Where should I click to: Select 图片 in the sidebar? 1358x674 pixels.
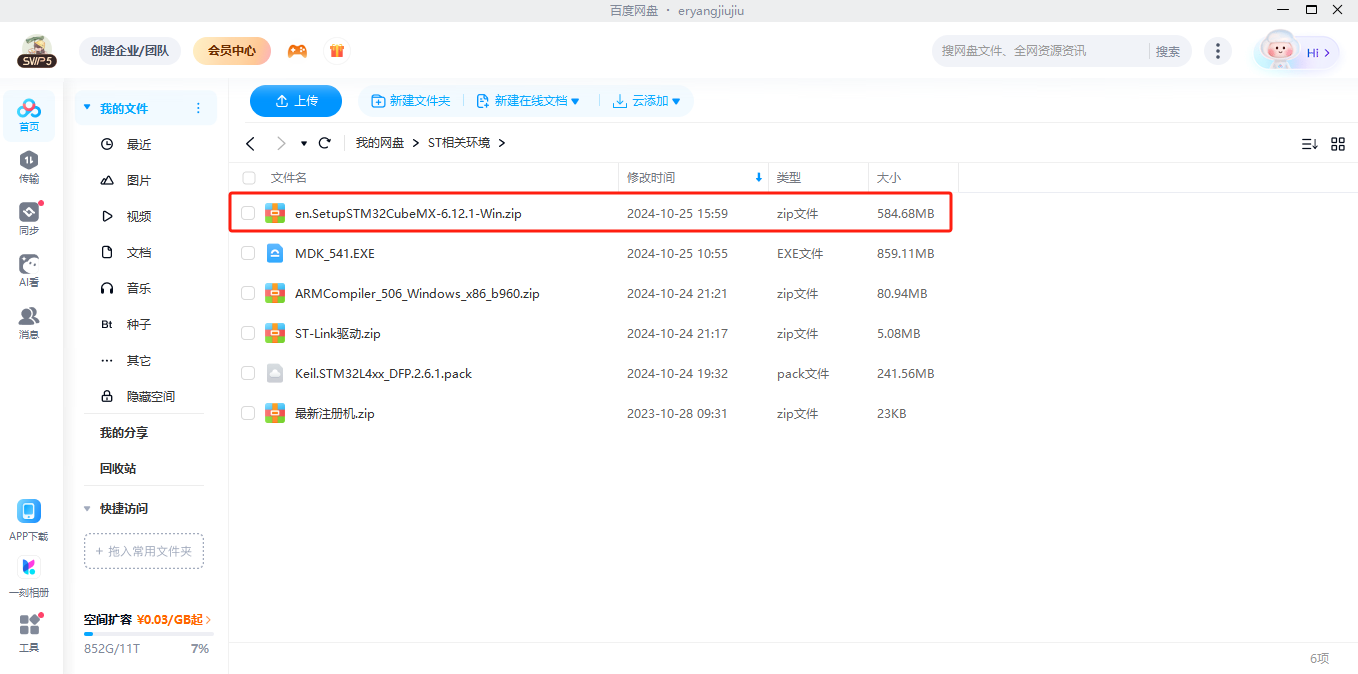(139, 180)
